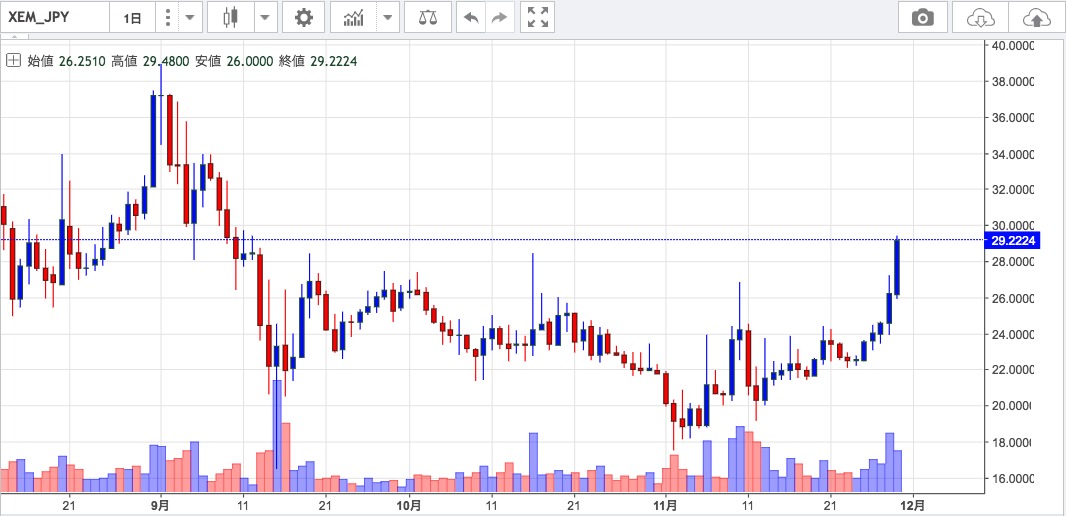The image size is (1066, 516).
Task: Click the 24.0000 price axis label
Action: pos(1013,334)
